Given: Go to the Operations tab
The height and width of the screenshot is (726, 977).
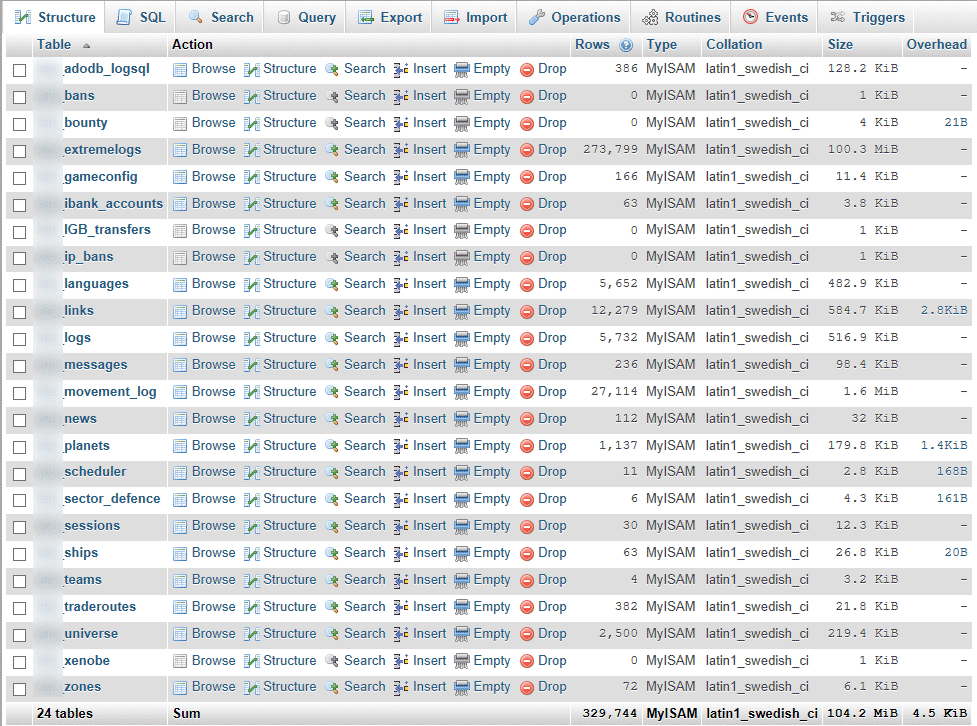Looking at the screenshot, I should coord(574,17).
